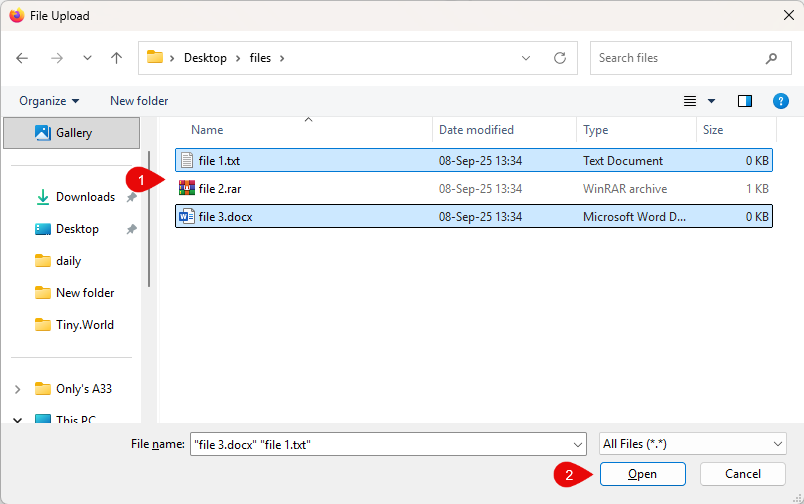Image resolution: width=804 pixels, height=504 pixels.
Task: Click the file 2.rar archive icon
Action: tap(186, 188)
